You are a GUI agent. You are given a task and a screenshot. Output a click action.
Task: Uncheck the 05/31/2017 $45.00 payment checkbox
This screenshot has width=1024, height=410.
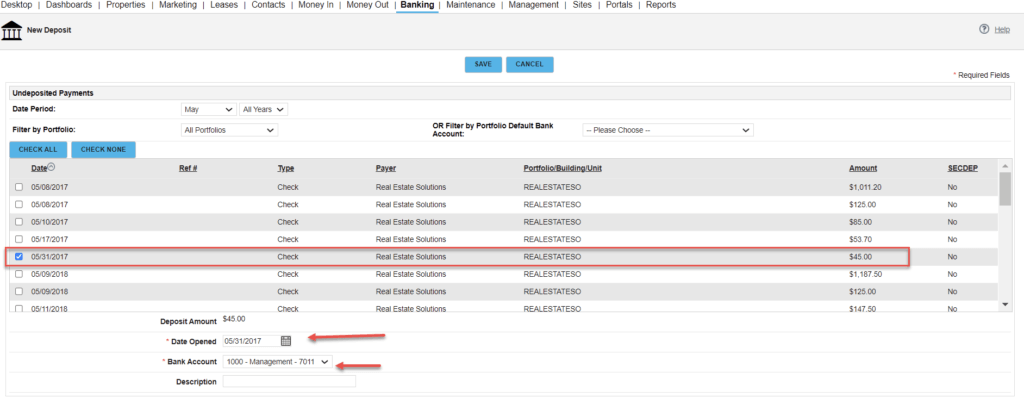[x=19, y=257]
